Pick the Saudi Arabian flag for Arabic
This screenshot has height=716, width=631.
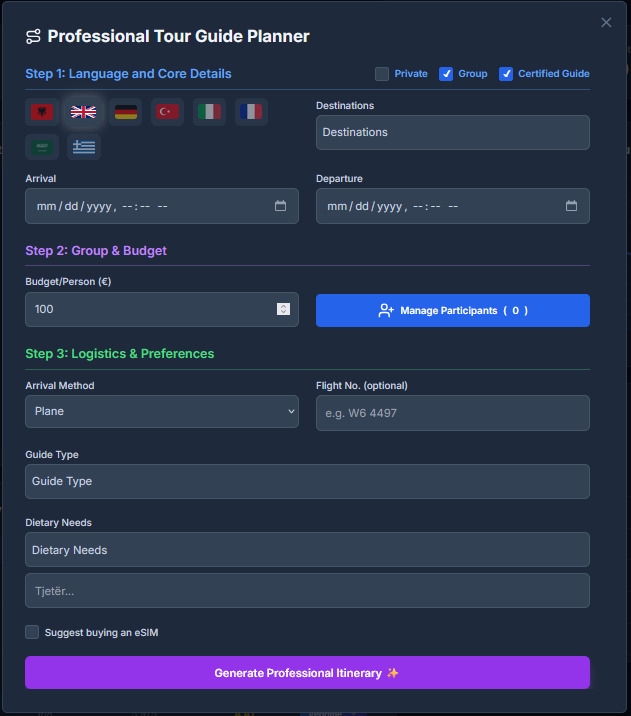point(41,147)
